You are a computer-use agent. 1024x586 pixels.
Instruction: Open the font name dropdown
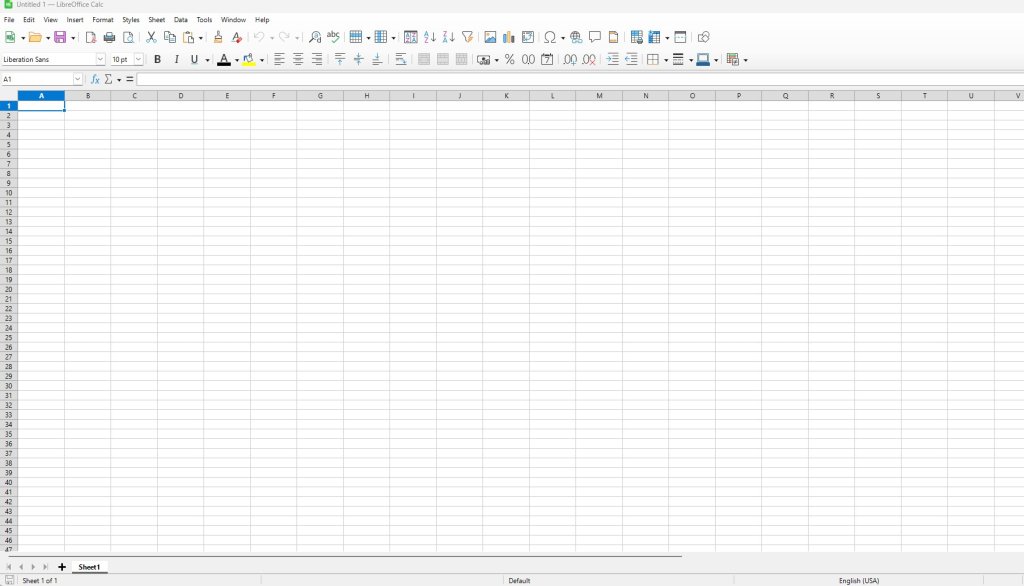(100, 59)
